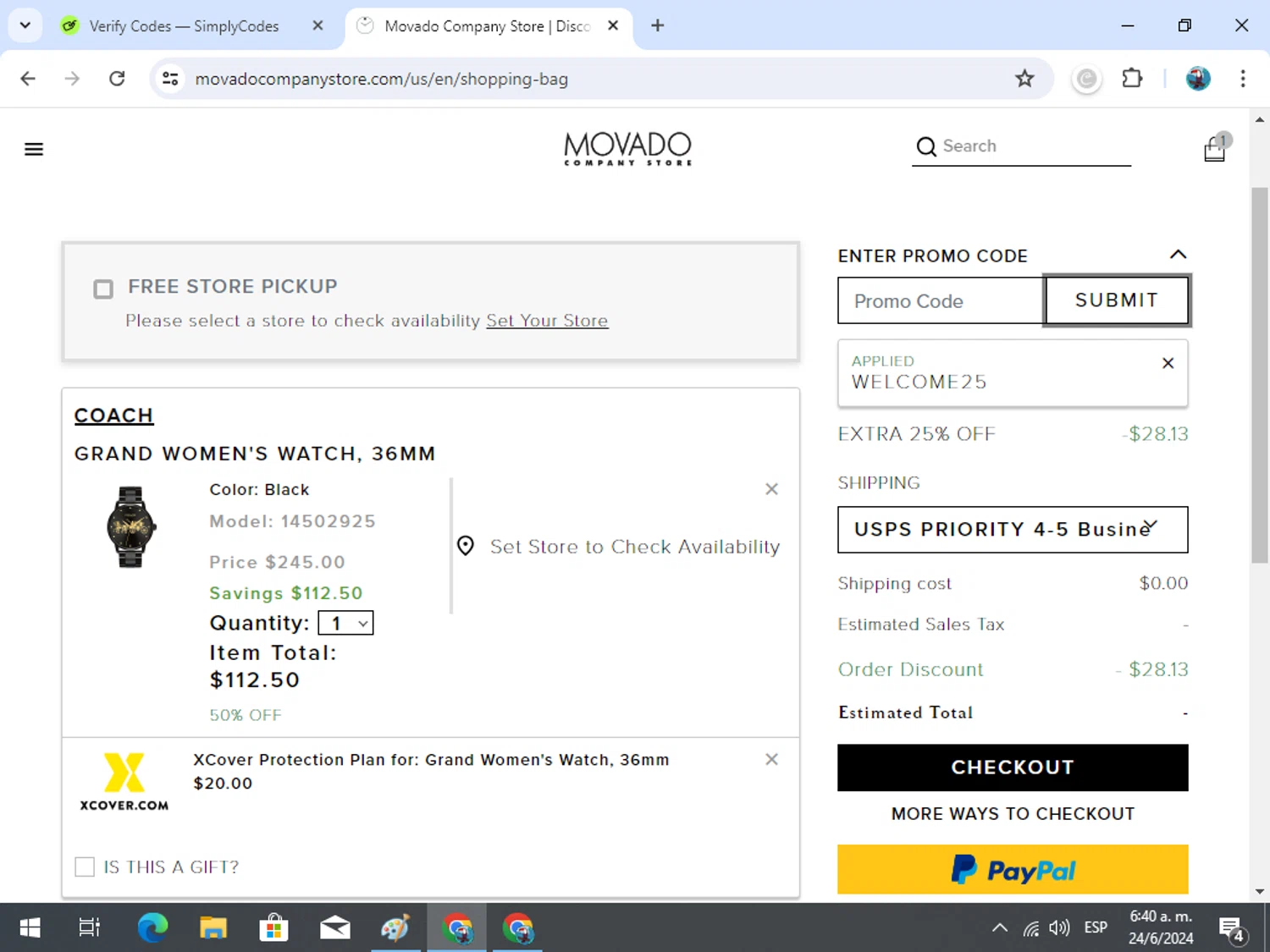Click the extension icon beside the bookmark star
The image size is (1270, 952).
(1086, 80)
